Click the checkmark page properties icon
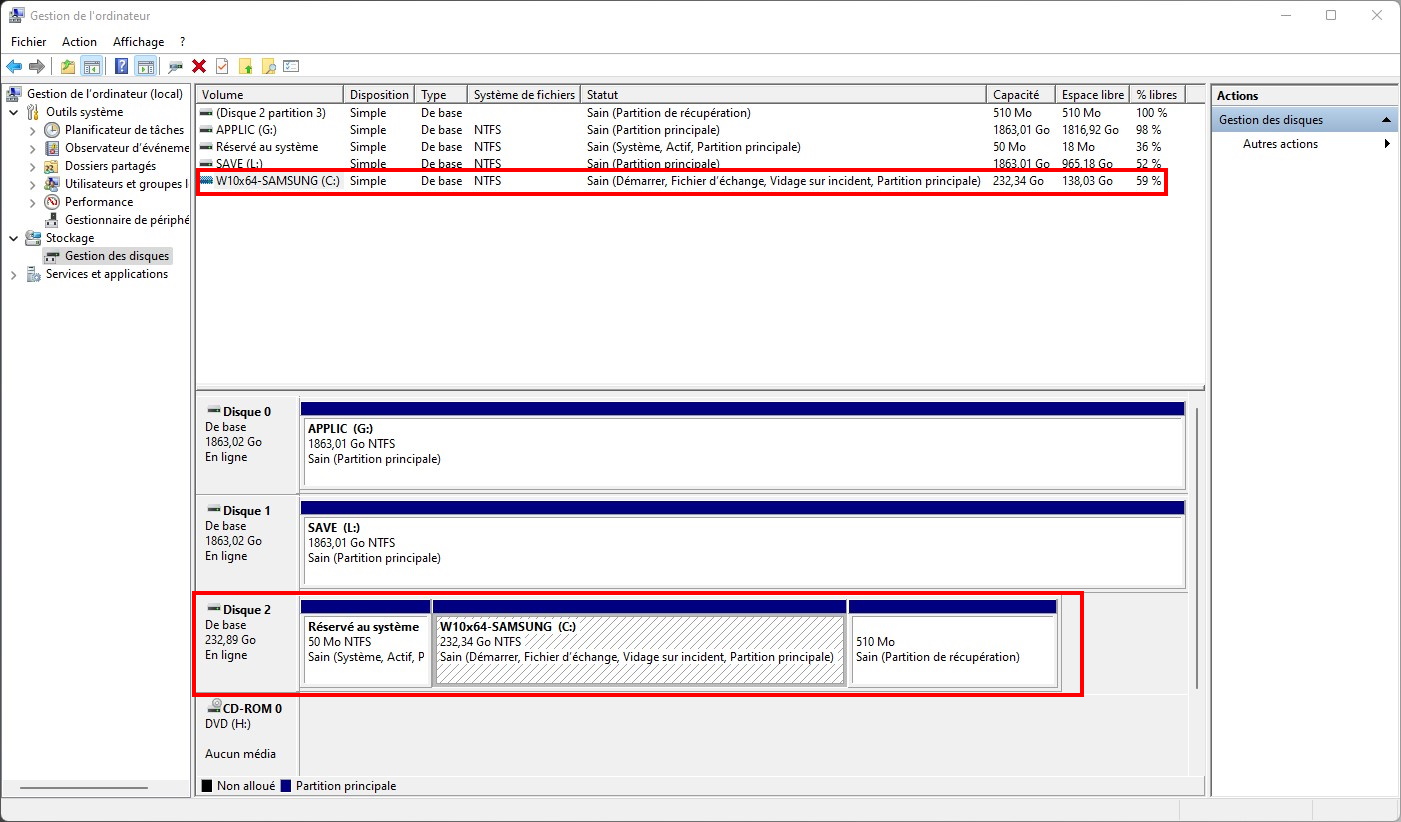This screenshot has width=1401, height=822. [222, 67]
